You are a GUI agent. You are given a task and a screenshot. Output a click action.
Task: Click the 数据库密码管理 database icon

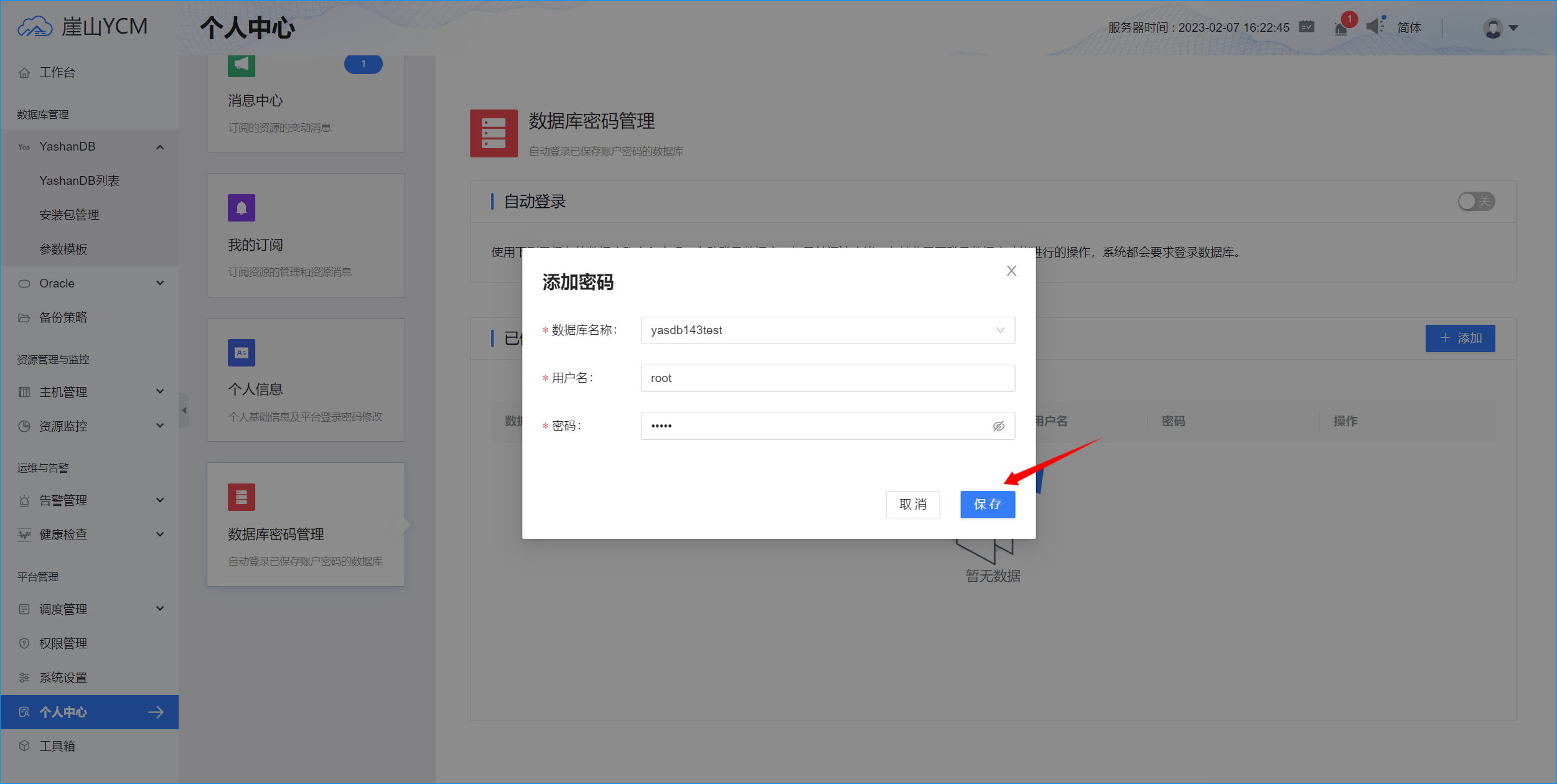click(241, 497)
